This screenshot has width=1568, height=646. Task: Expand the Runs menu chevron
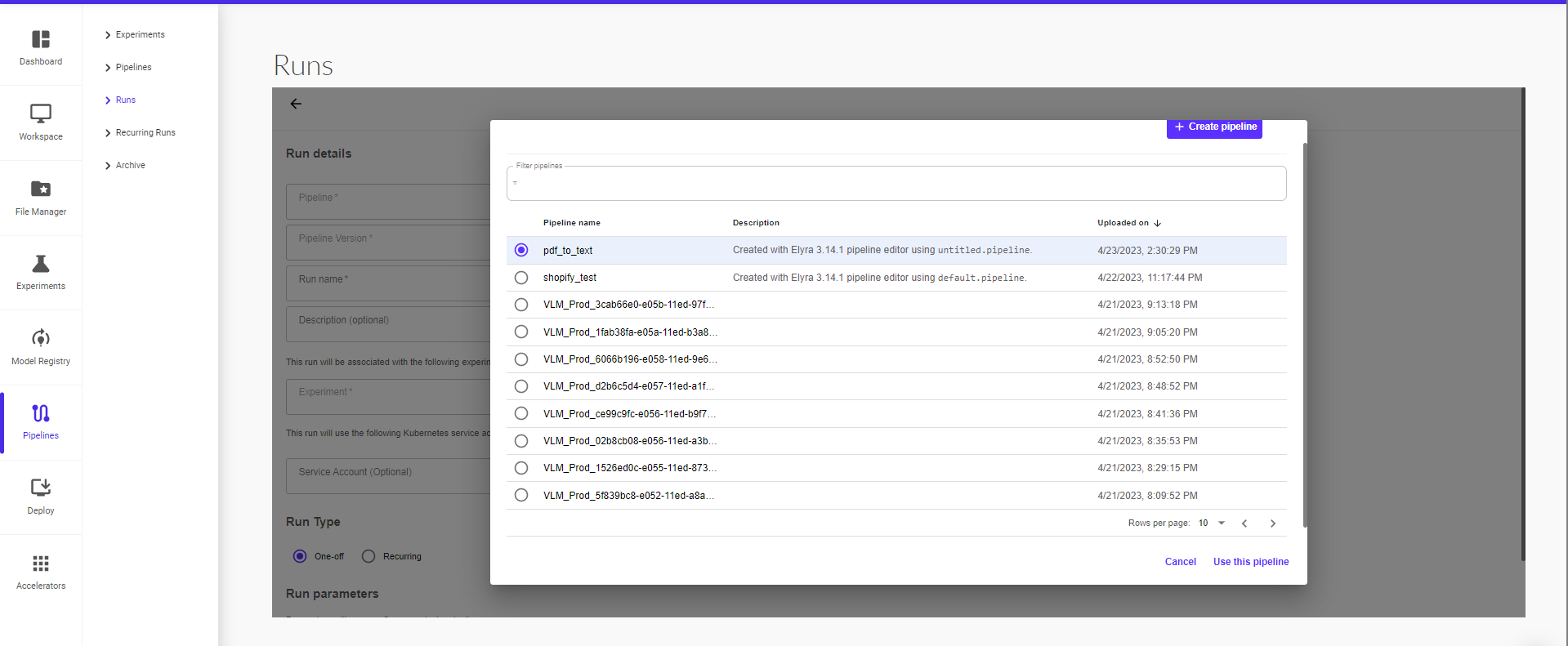(108, 100)
